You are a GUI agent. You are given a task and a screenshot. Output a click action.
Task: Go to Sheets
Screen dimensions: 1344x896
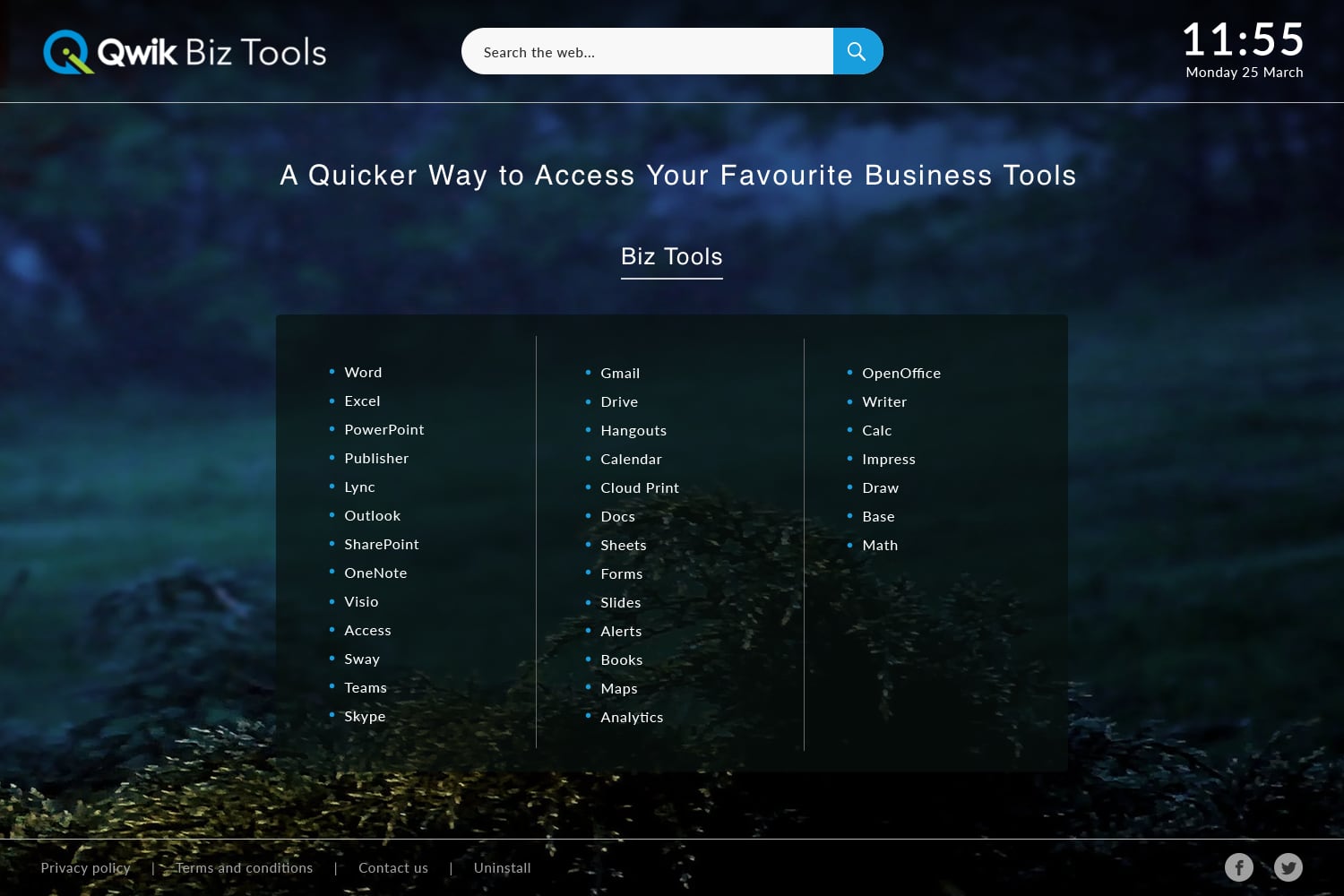(x=624, y=545)
